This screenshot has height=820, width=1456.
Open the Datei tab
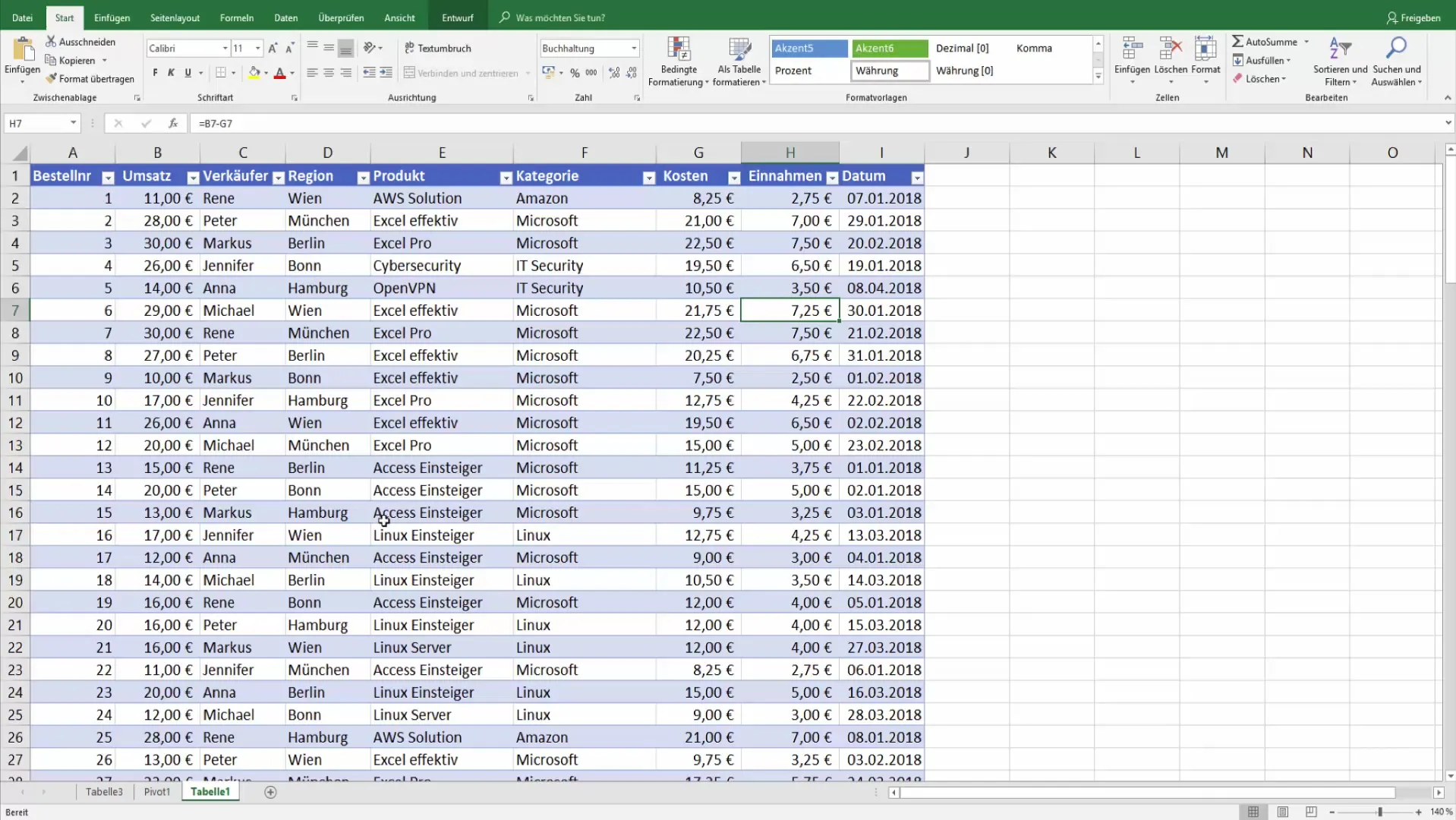[22, 17]
